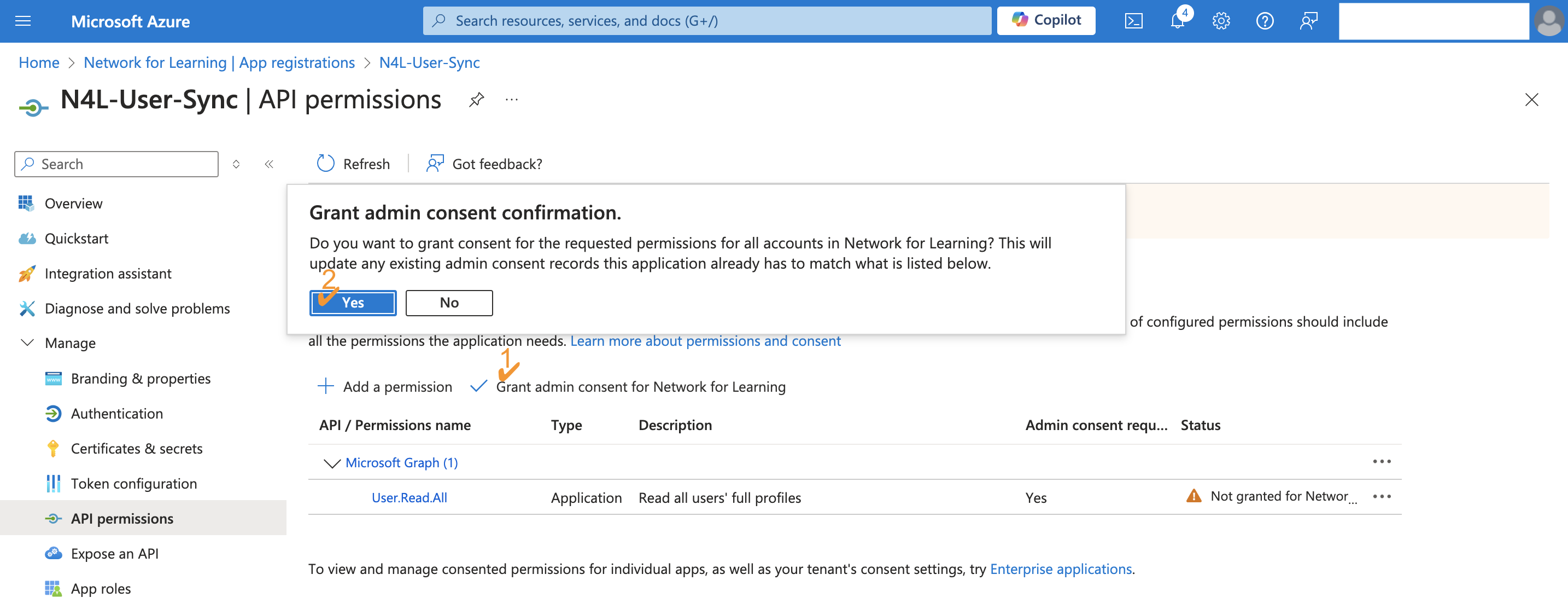Pin the API permissions page
Image resolution: width=1568 pixels, height=615 pixels.
pyautogui.click(x=476, y=99)
